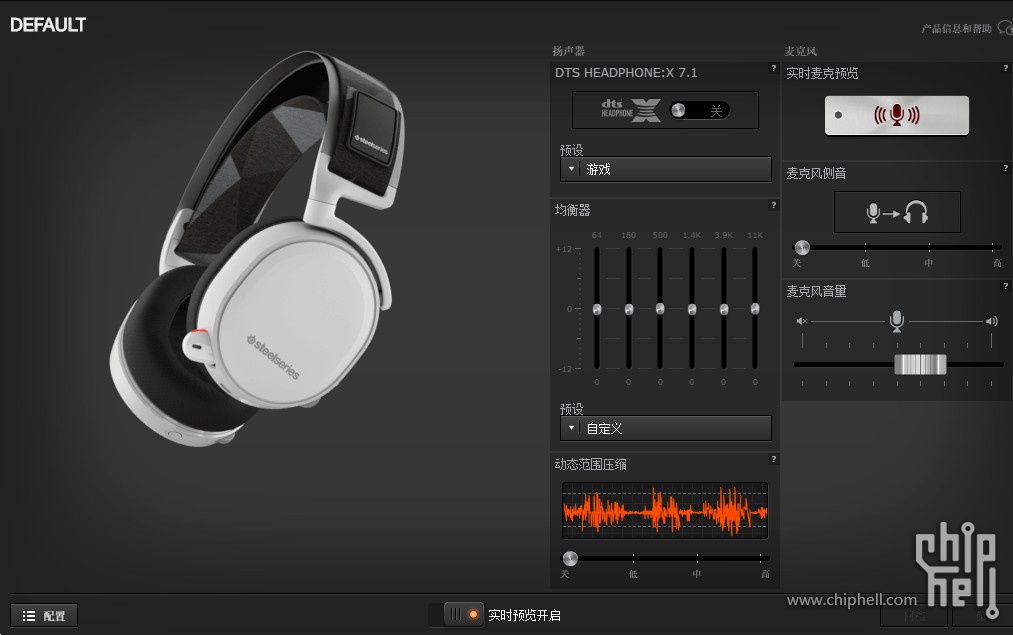Open the 配置 configurations list
The image size is (1013, 635).
point(44,616)
